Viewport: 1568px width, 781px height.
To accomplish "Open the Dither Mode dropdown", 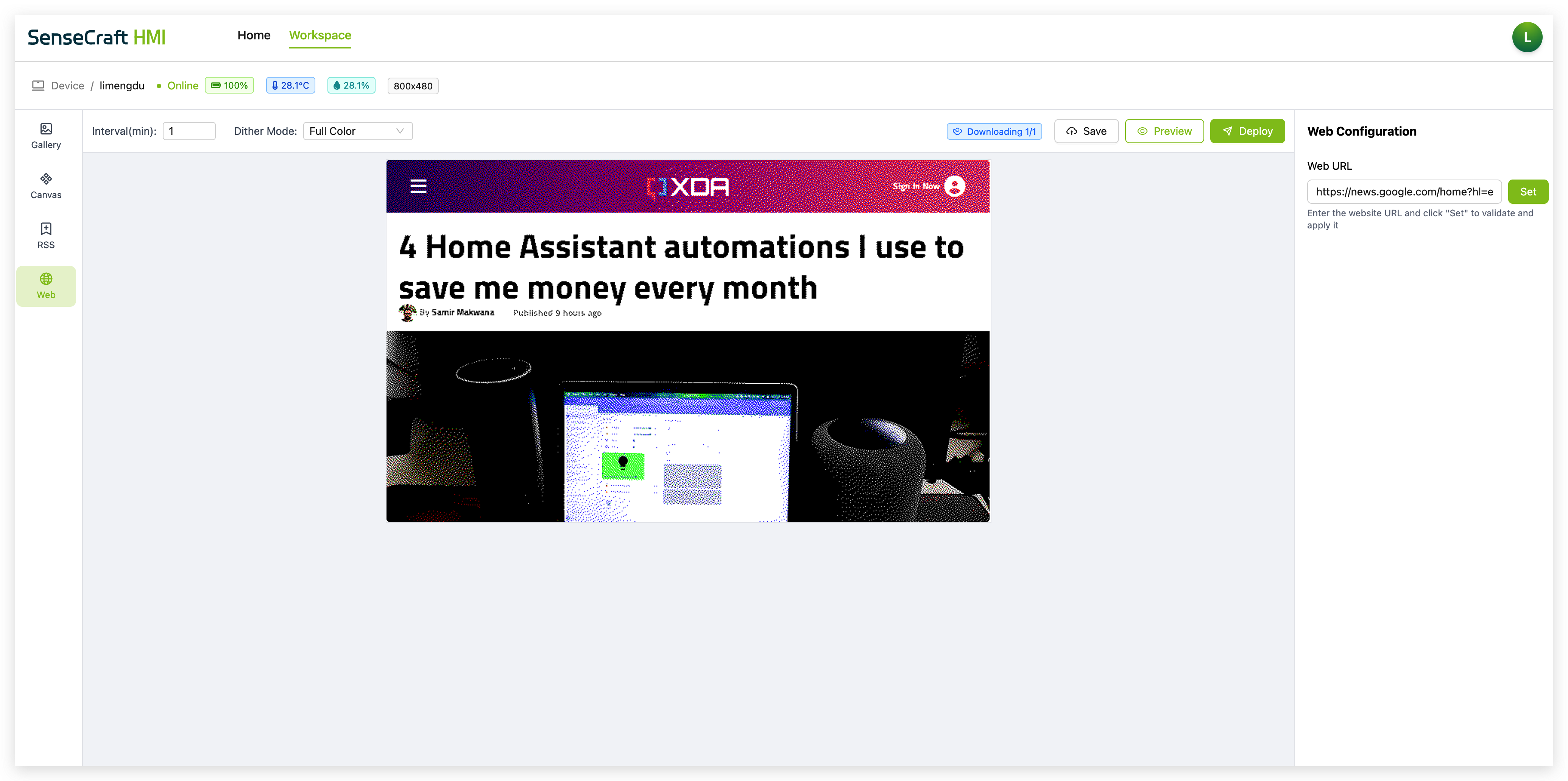I will coord(358,131).
